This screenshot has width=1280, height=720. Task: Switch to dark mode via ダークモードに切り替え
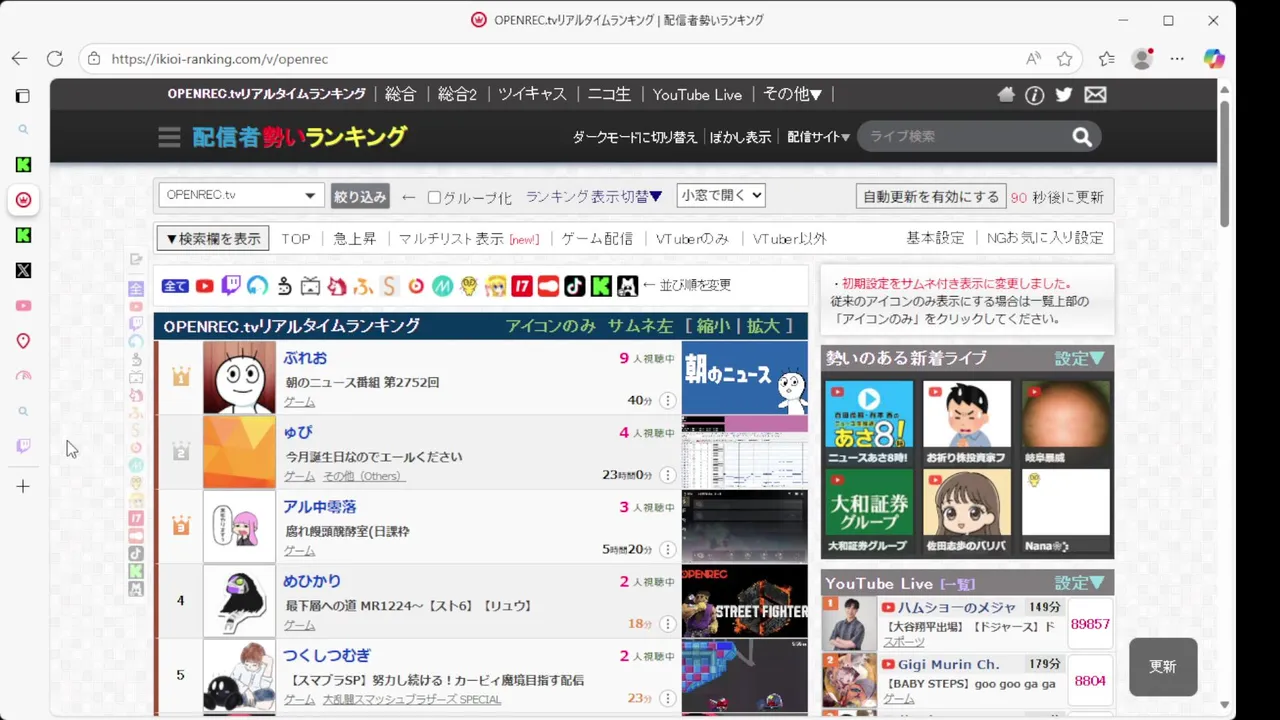[x=635, y=138]
